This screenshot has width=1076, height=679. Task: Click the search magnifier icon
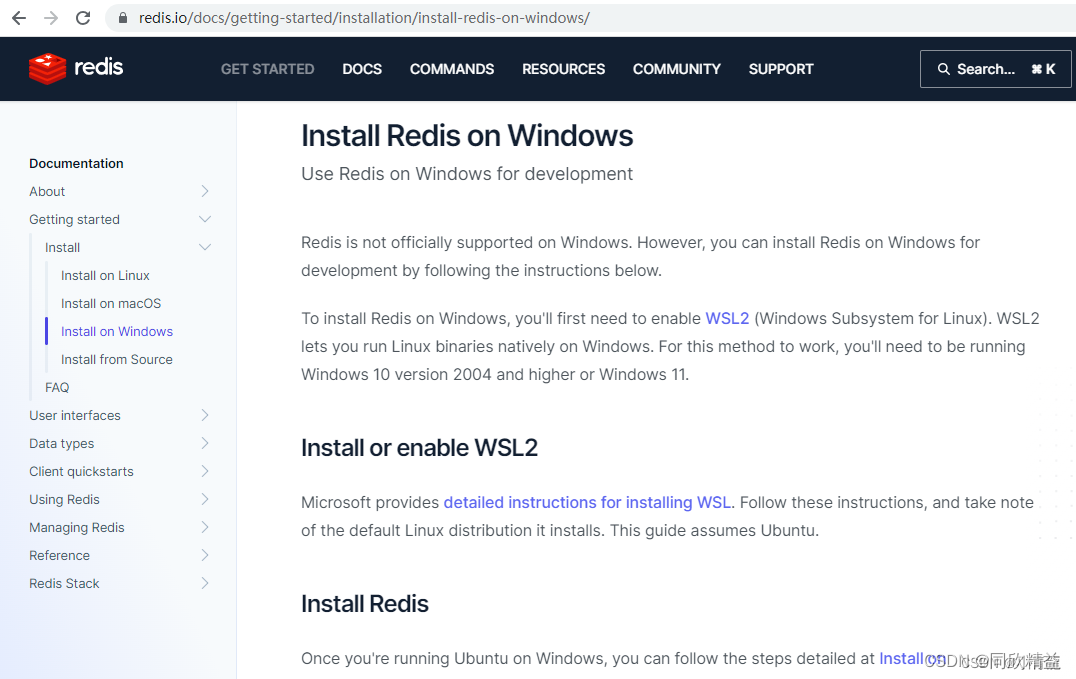pyautogui.click(x=944, y=69)
